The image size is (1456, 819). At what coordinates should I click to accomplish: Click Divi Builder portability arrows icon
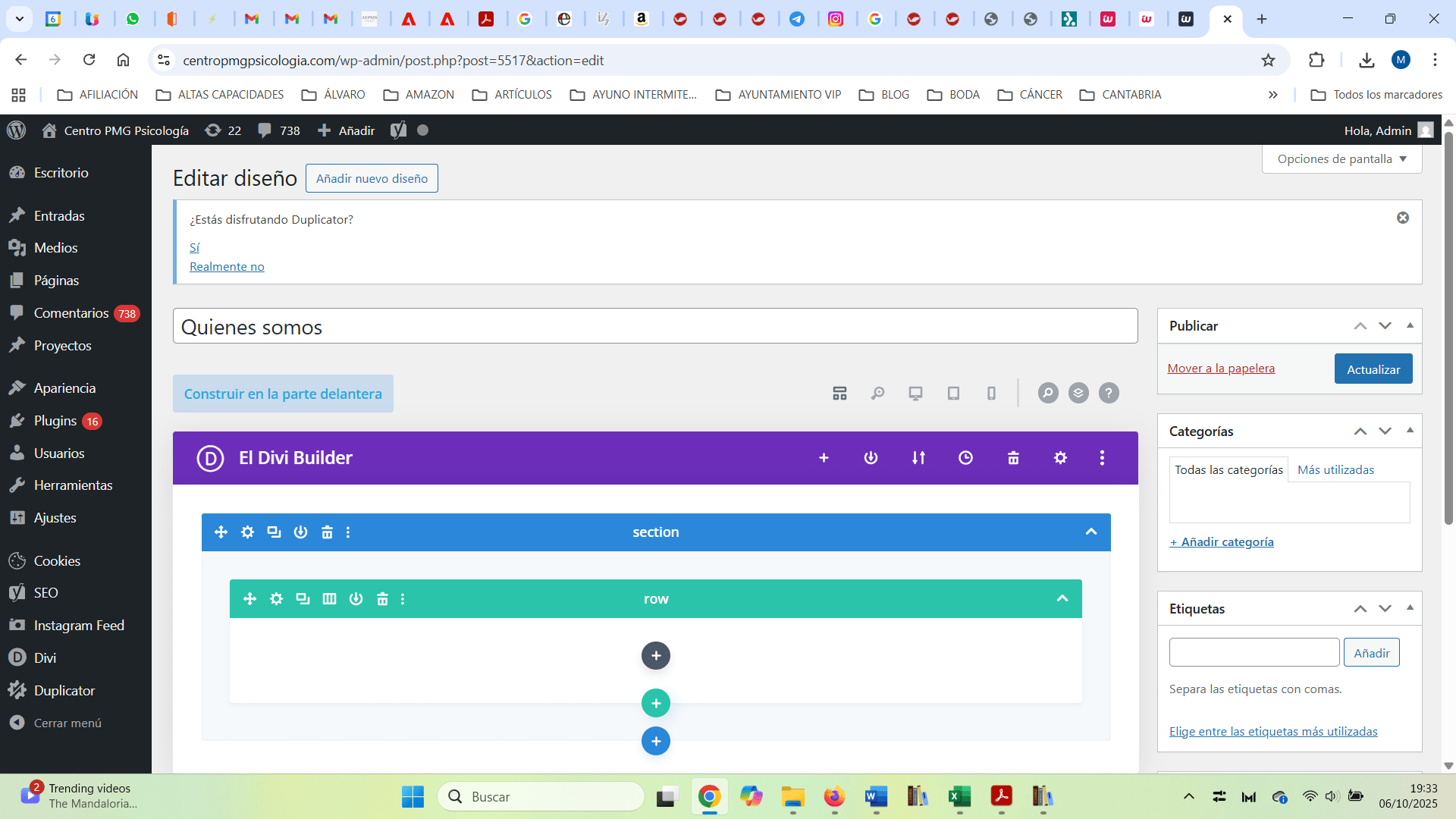coord(918,458)
